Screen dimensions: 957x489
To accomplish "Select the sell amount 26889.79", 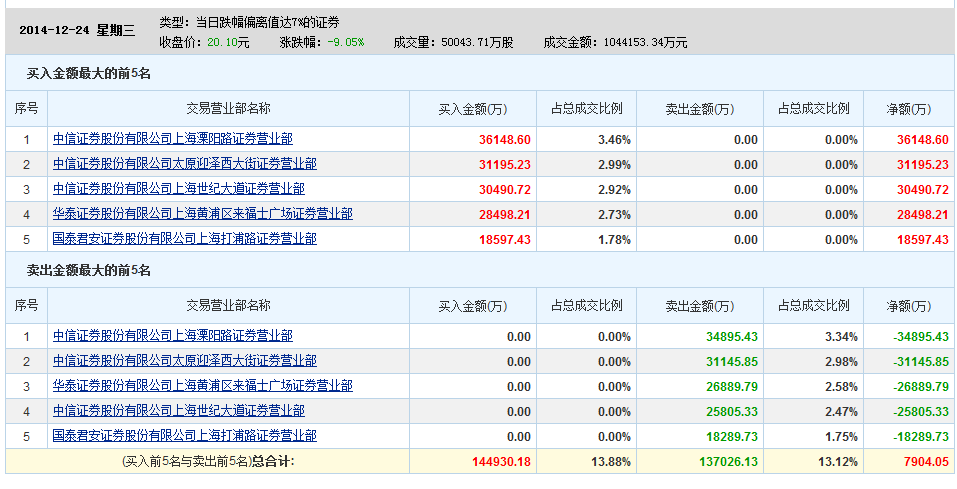I will click(x=732, y=387).
